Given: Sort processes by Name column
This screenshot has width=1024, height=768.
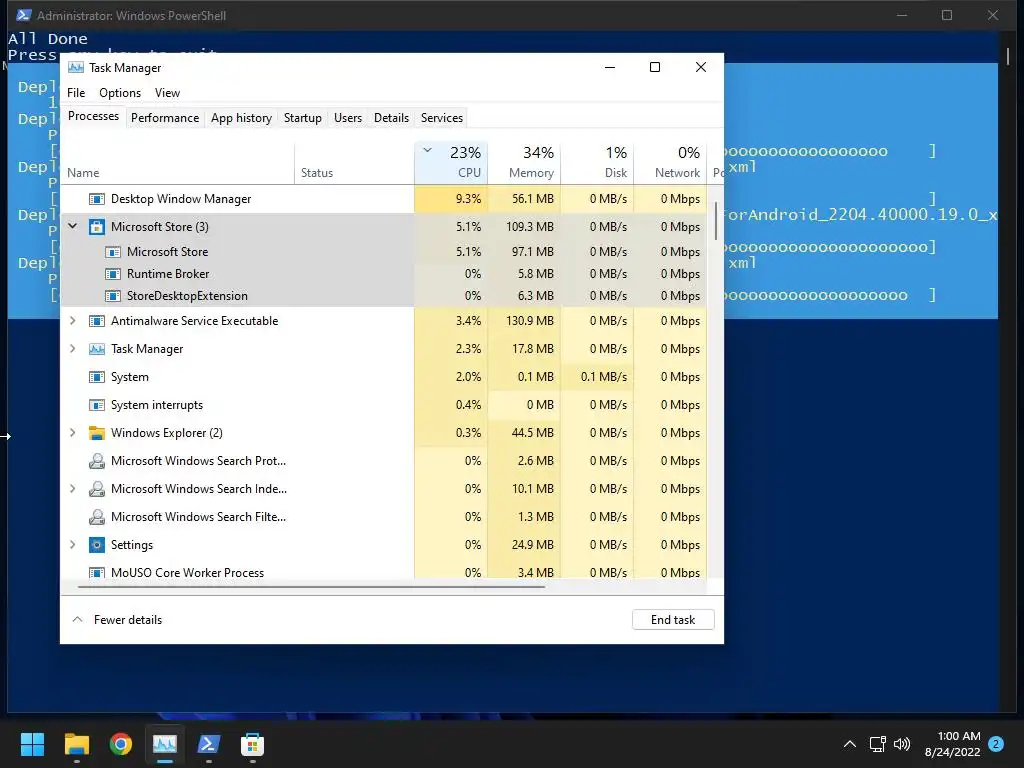Looking at the screenshot, I should [x=177, y=163].
